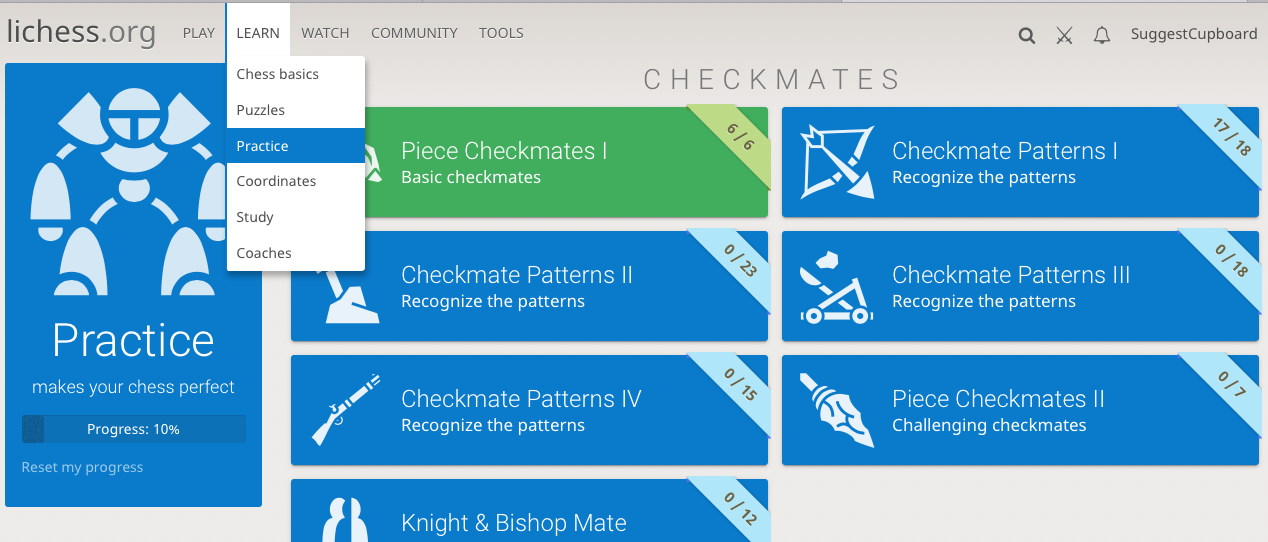Click the catapult icon

[x=838, y=287]
